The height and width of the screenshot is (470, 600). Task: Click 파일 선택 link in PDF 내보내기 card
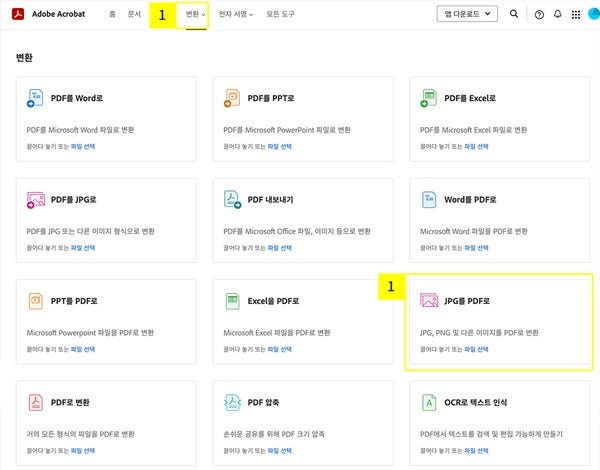click(279, 248)
